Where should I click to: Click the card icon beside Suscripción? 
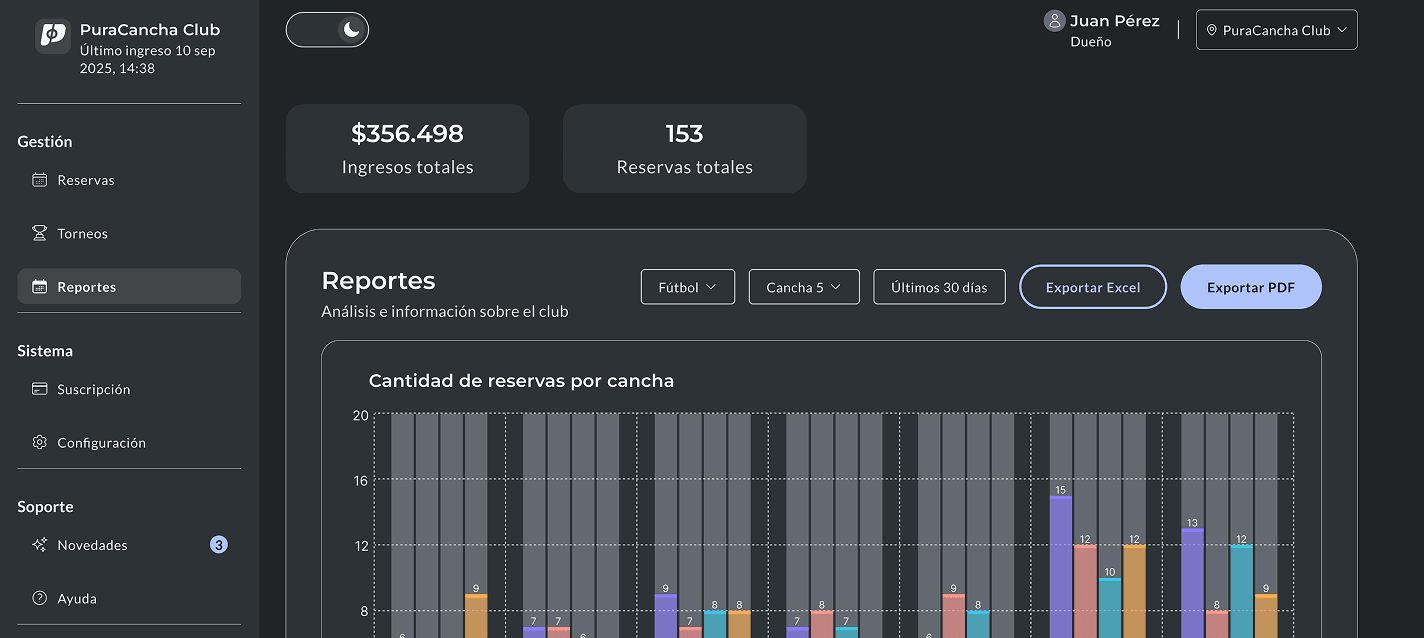click(40, 389)
